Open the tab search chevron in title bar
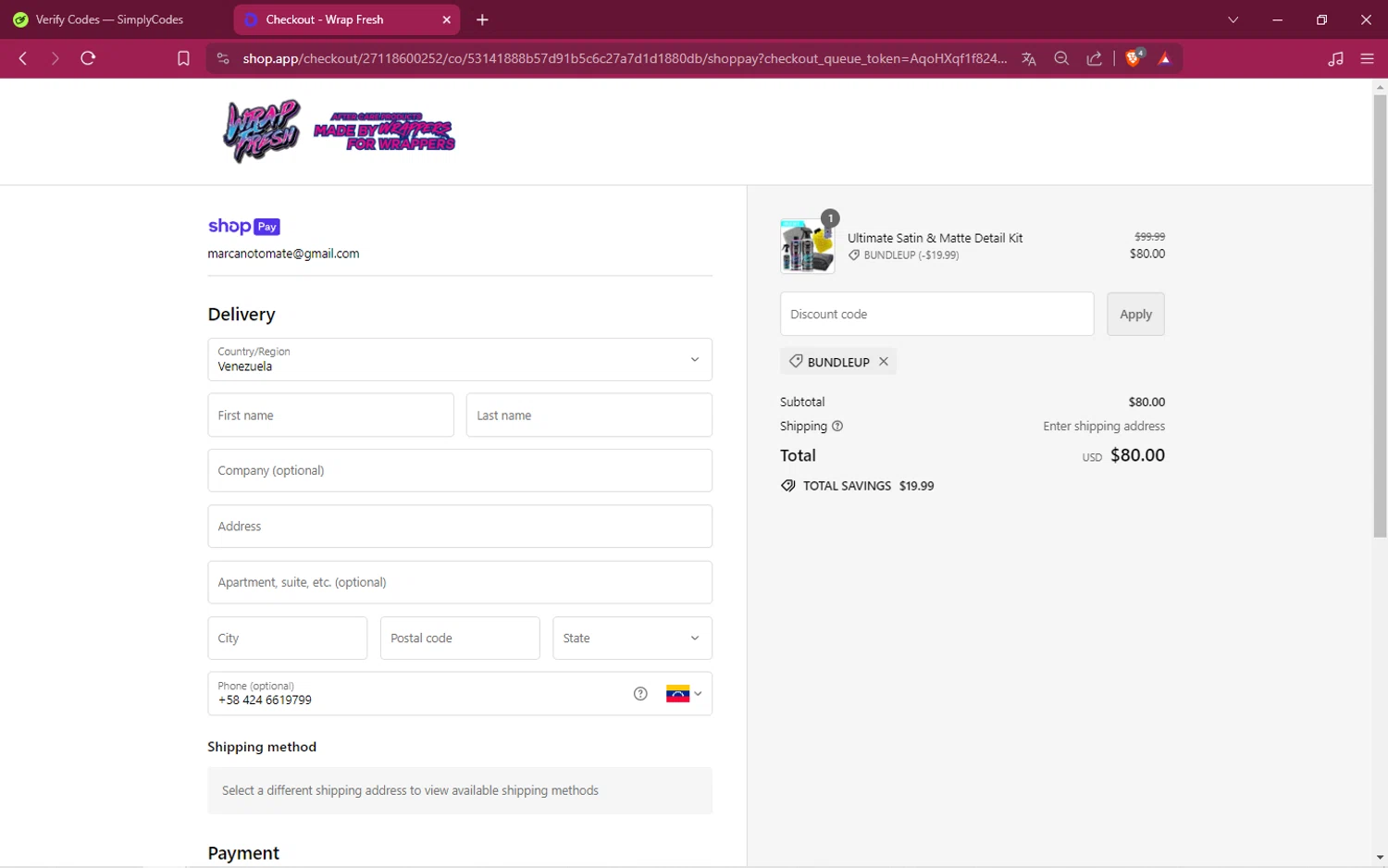The width and height of the screenshot is (1388, 868). (x=1233, y=19)
